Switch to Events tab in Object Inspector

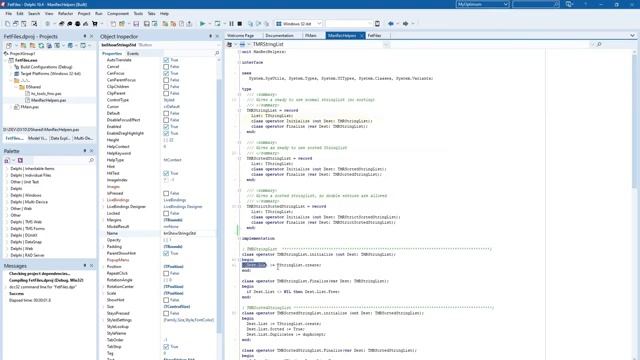(x=133, y=53)
